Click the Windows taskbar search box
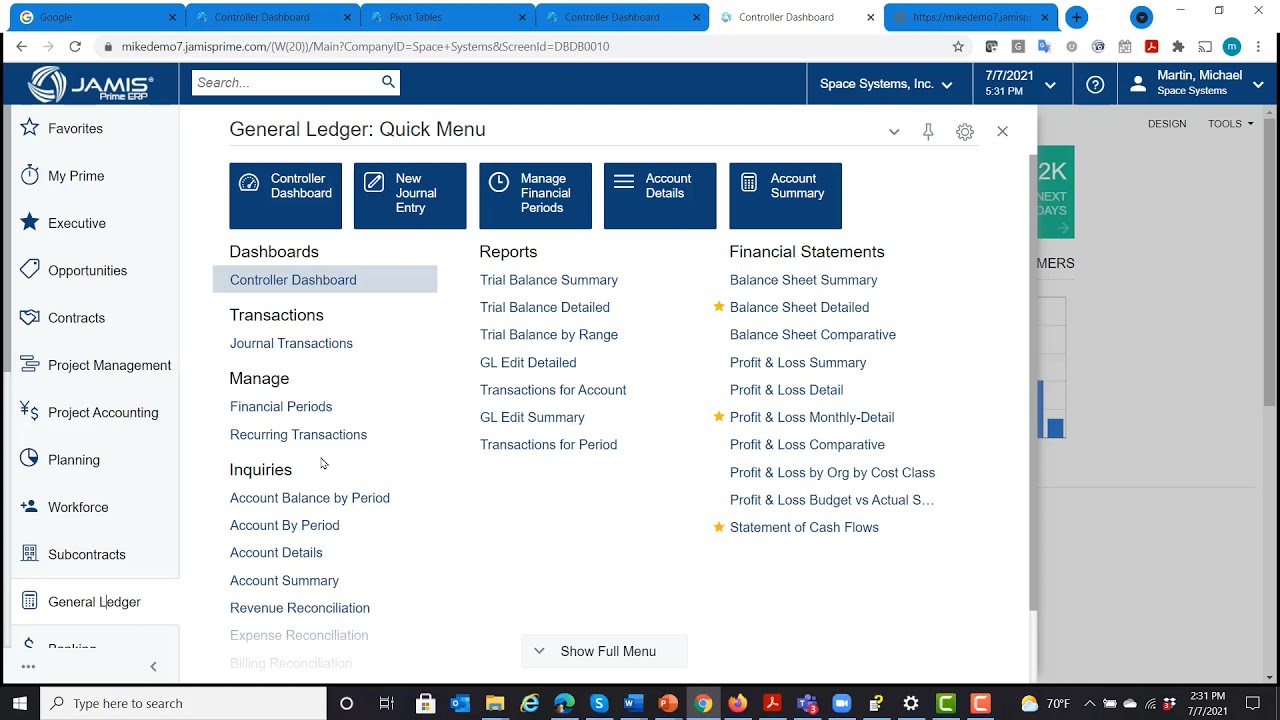This screenshot has width=1280, height=720. tap(183, 703)
